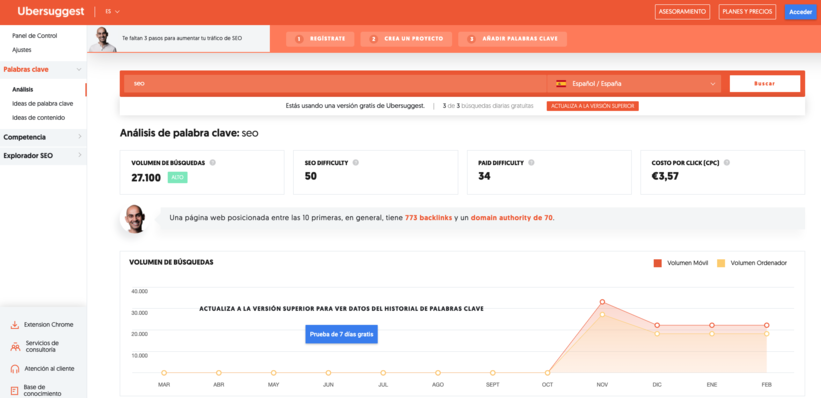Screen dimensions: 821x398
Task: Open Servicios de consultoría link
Action: click(x=42, y=346)
